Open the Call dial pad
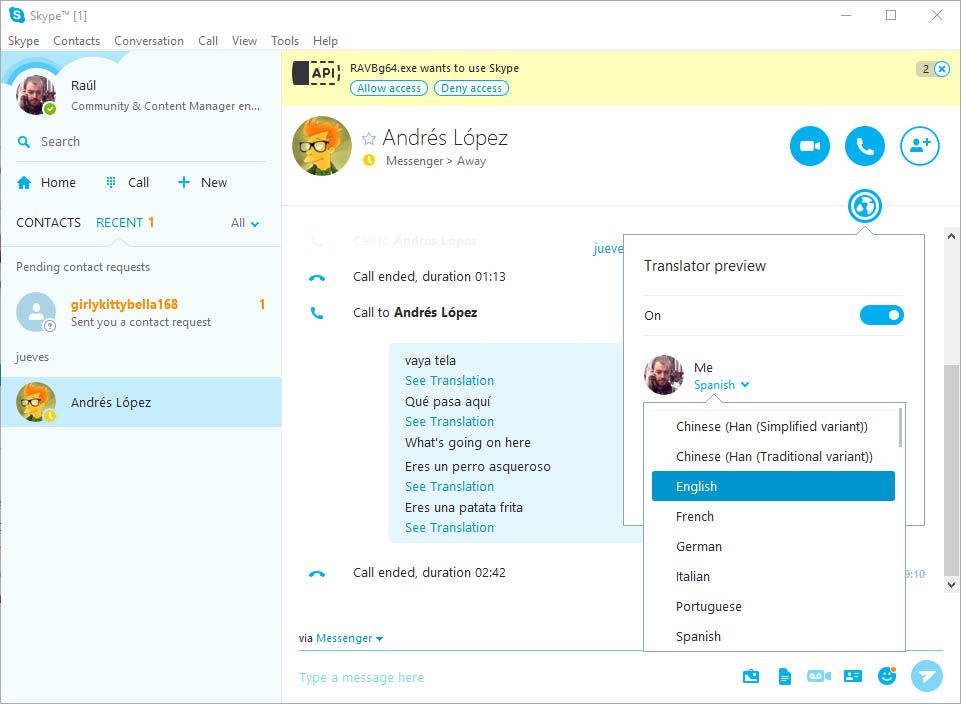Screen dimensions: 961x704 click(x=127, y=183)
